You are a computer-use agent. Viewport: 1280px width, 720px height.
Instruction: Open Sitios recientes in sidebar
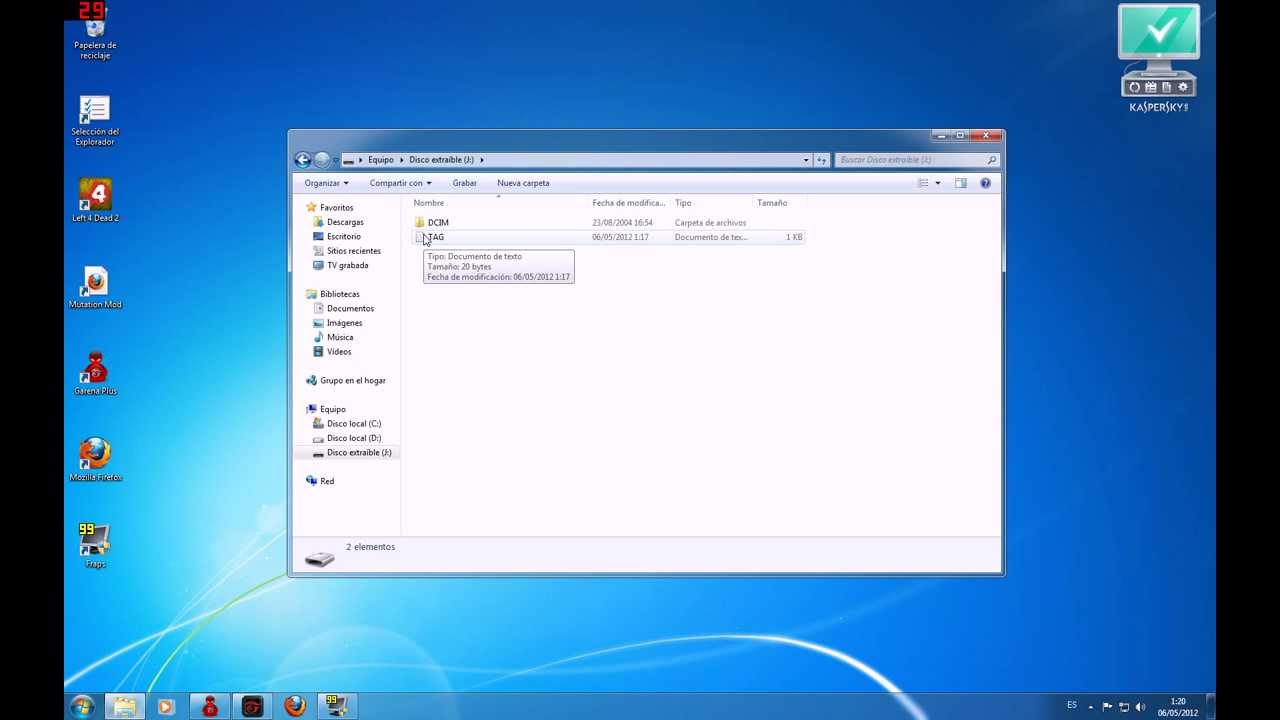[353, 251]
